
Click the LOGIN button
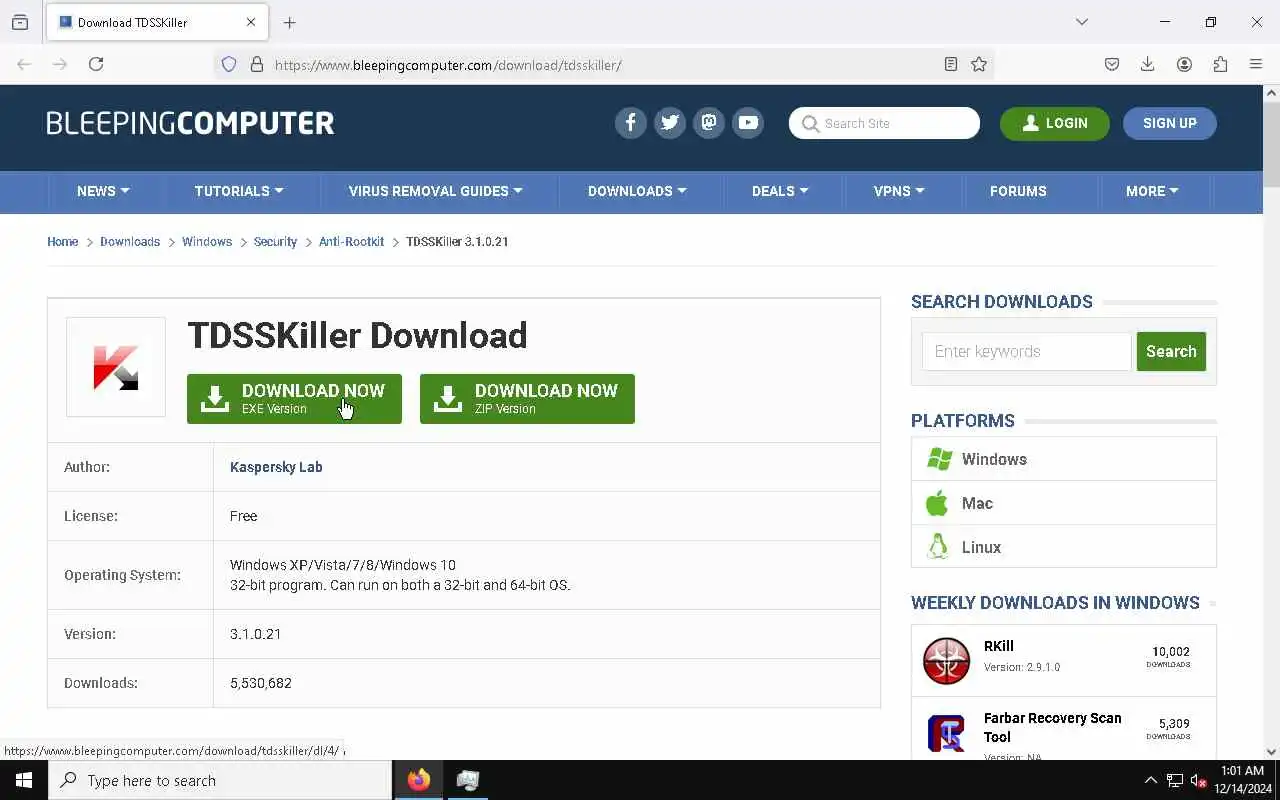[x=1054, y=123]
